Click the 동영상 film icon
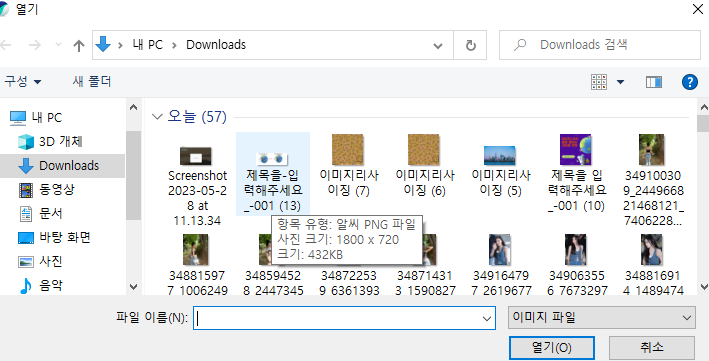Image resolution: width=709 pixels, height=361 pixels. coord(26,190)
